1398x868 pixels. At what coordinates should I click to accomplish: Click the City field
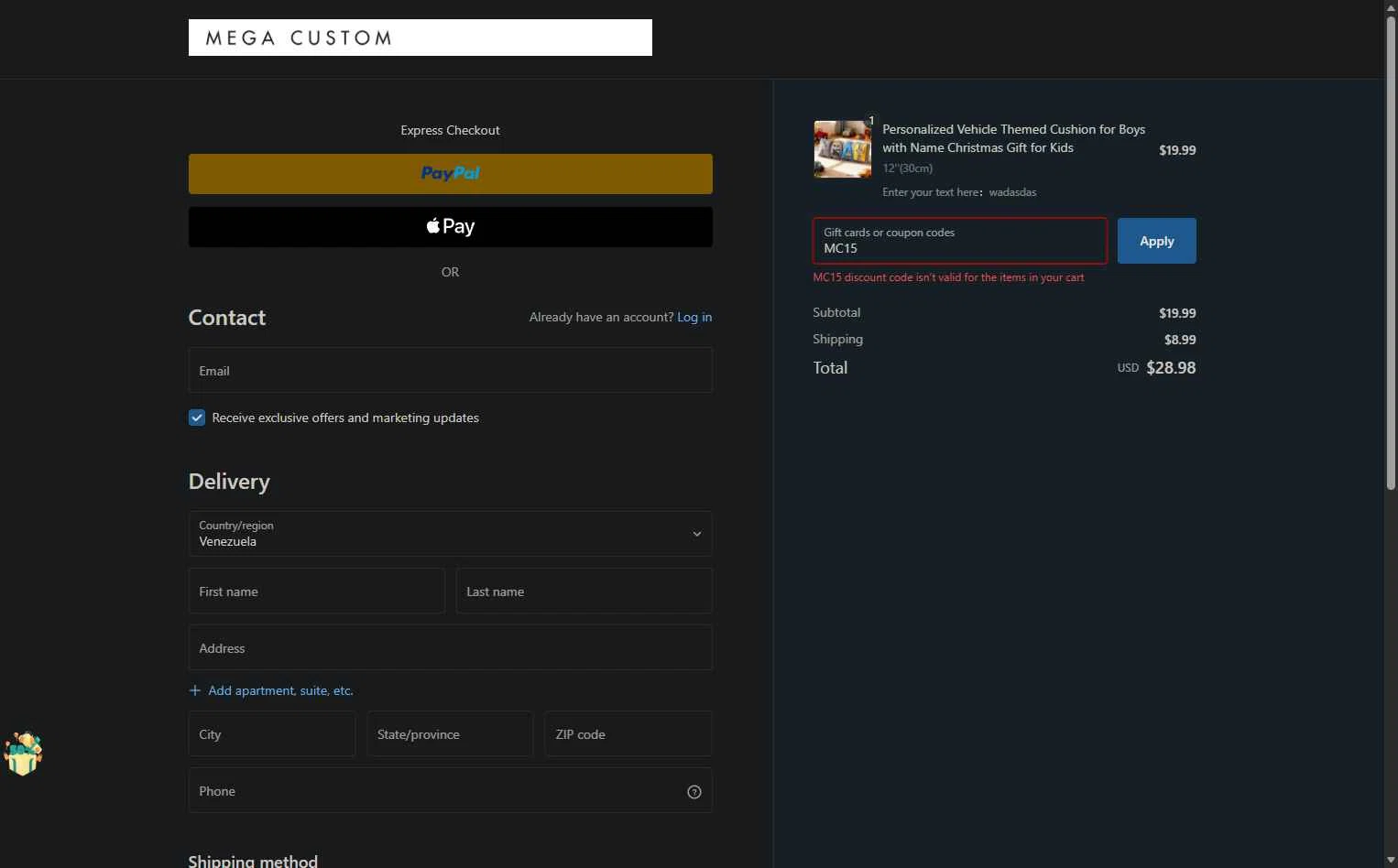272,733
